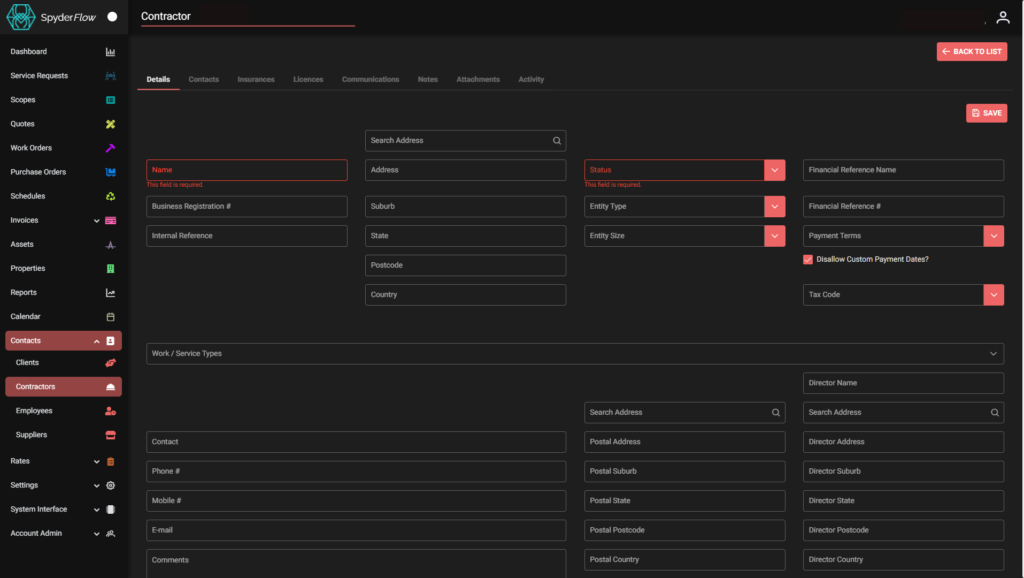Click the Postal Address field
1024x578 pixels.
pyautogui.click(x=684, y=442)
